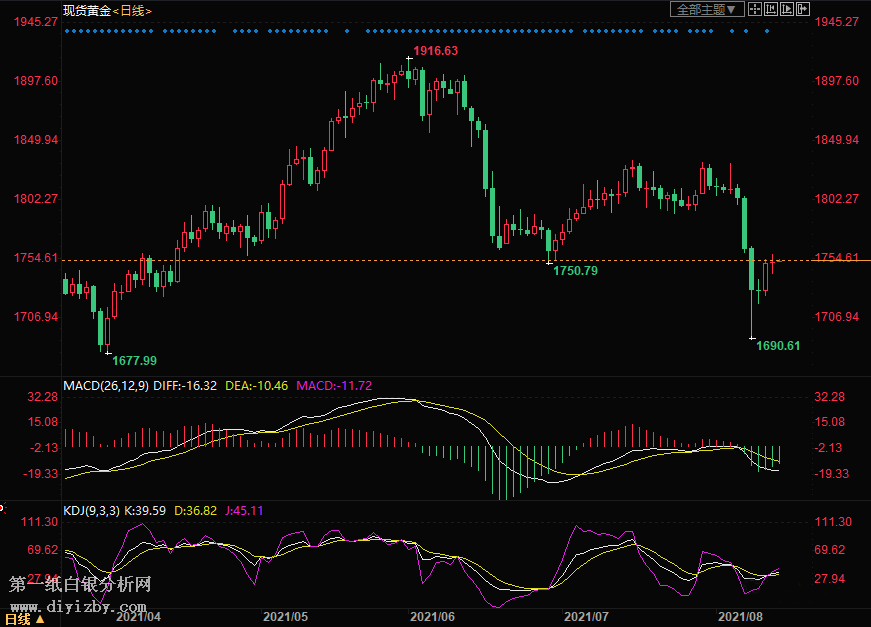Click the price range measurement icon

click(x=770, y=9)
